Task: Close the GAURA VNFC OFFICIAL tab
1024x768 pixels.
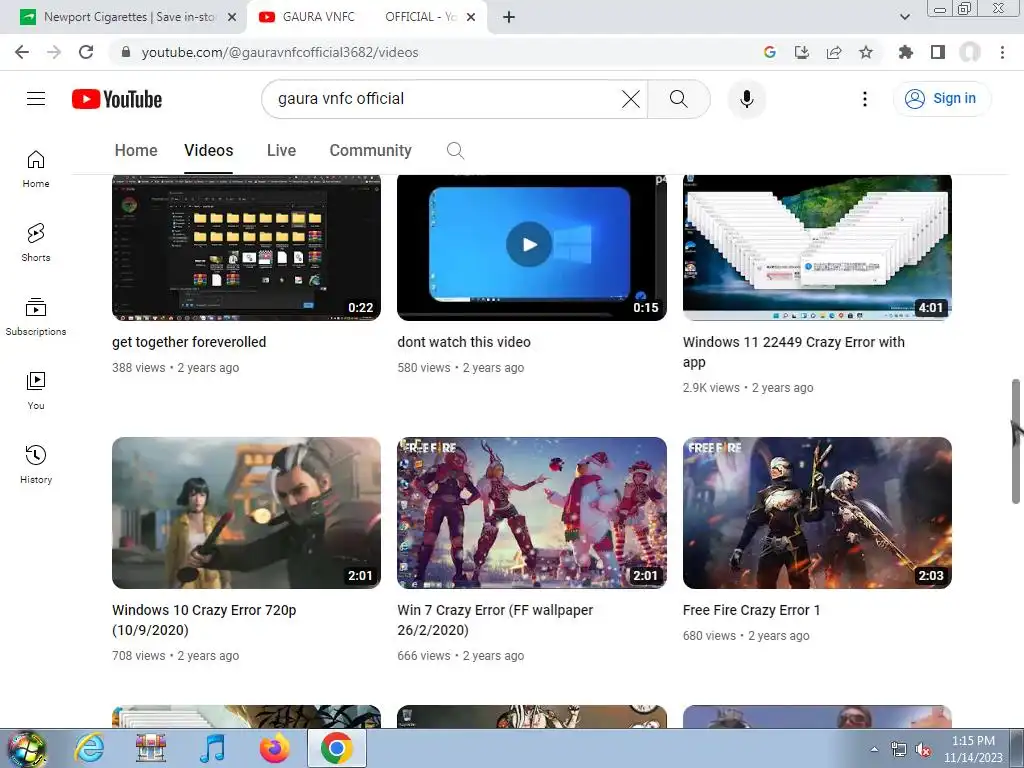Action: pos(470,18)
